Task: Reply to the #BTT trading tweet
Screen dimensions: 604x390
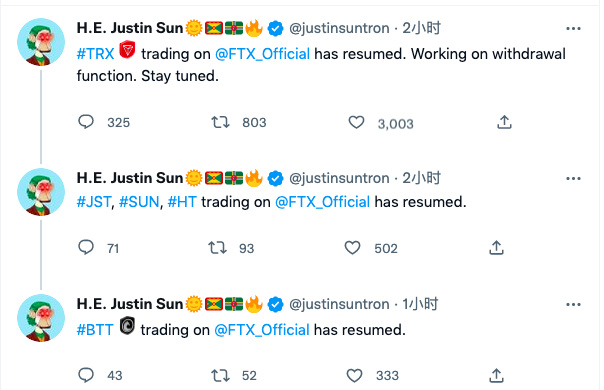Action: [x=86, y=375]
